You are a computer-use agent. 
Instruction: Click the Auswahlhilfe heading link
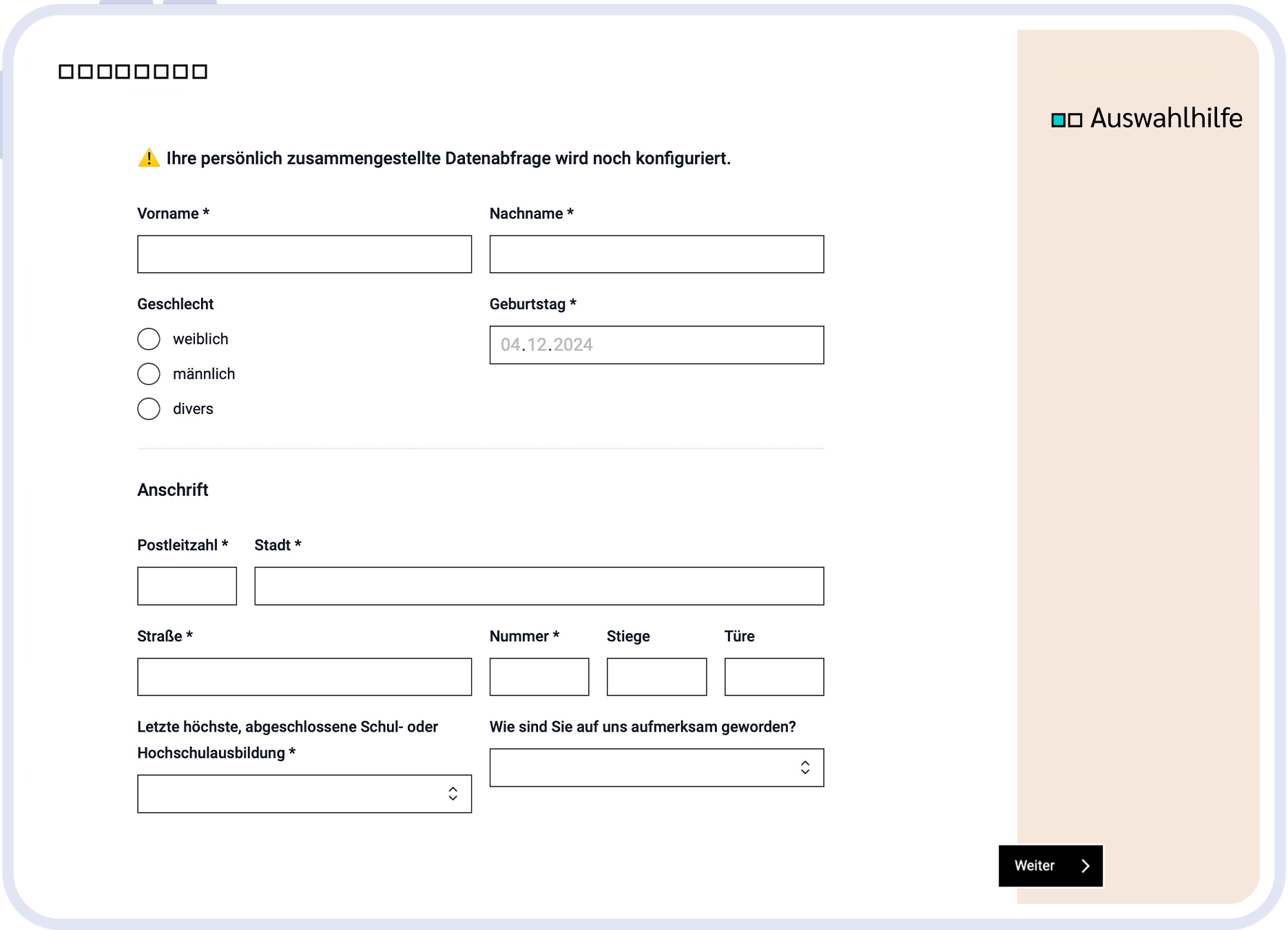(1166, 118)
